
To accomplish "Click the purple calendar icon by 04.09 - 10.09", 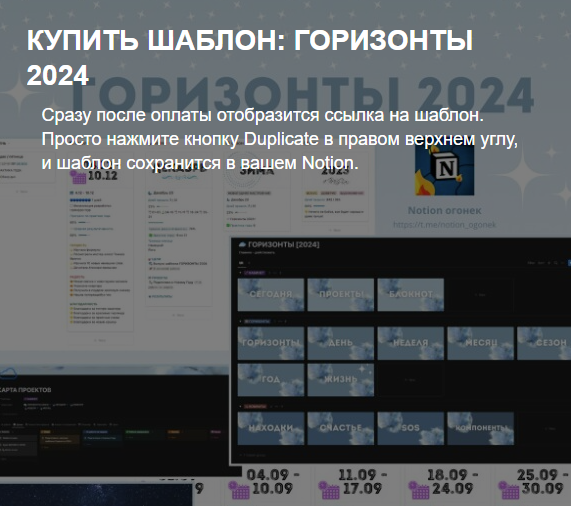I will [x=239, y=490].
